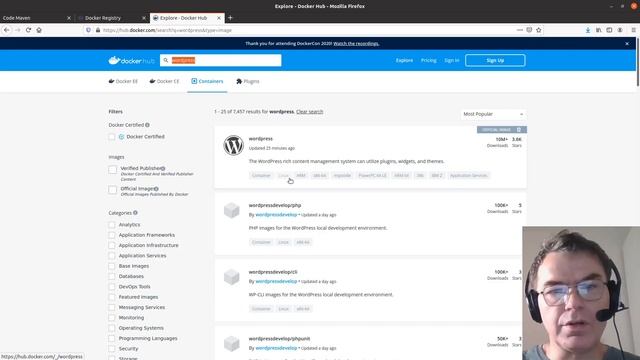Click the wordpressdevelop/php cube image icon
640x360 pixels.
coord(231,210)
